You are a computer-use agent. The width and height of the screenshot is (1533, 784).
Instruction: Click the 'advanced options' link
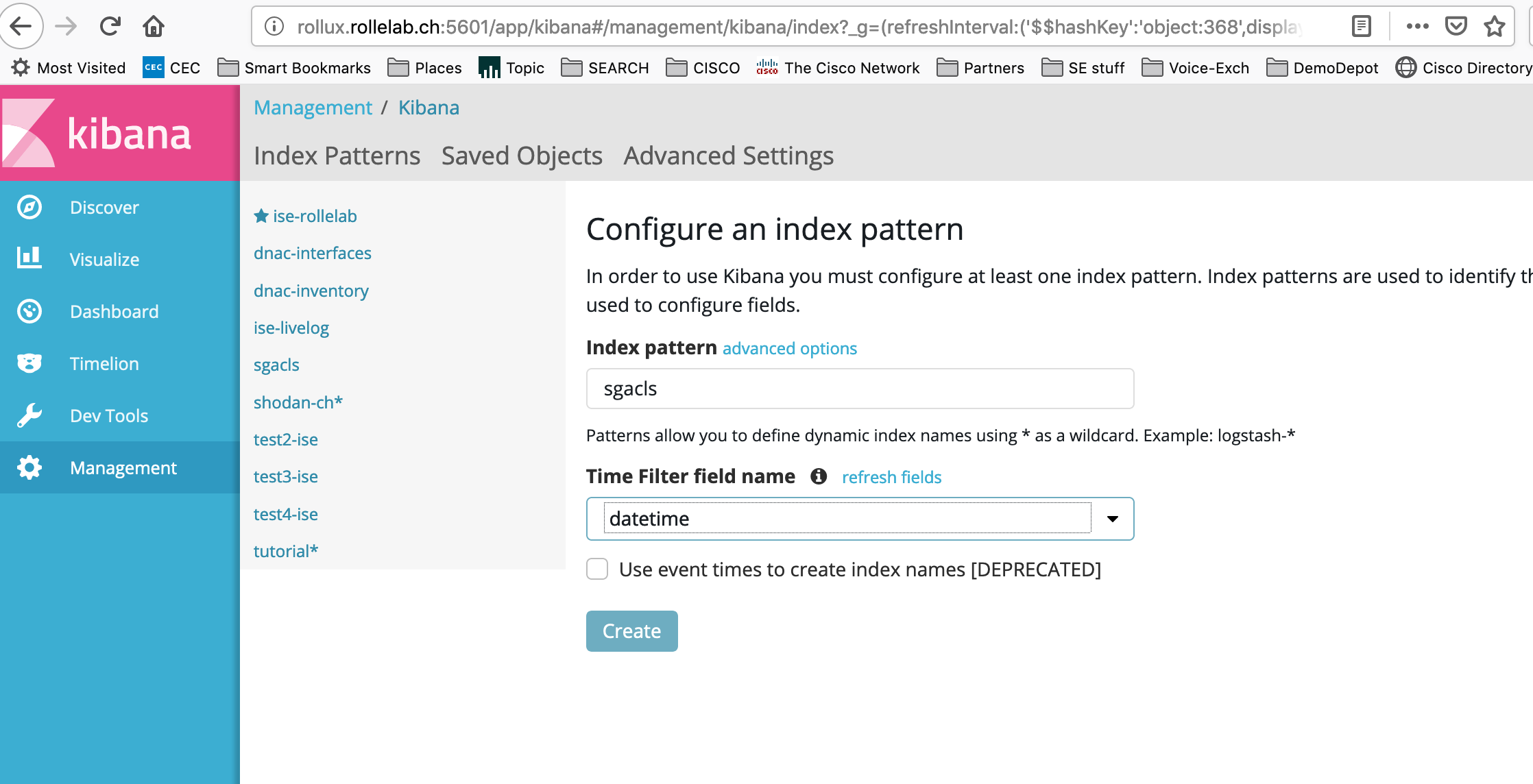[x=789, y=348]
